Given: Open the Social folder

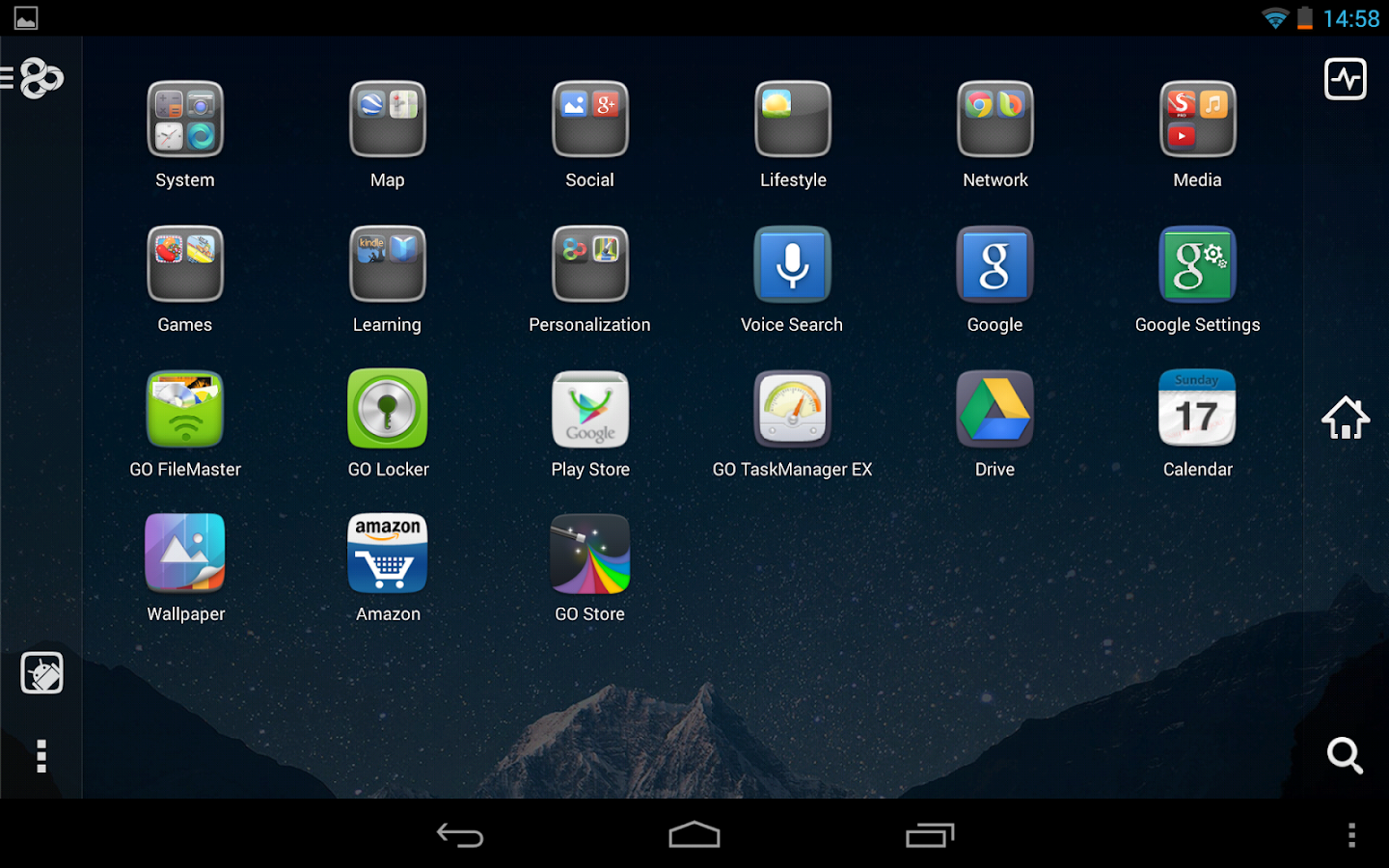Looking at the screenshot, I should (590, 120).
